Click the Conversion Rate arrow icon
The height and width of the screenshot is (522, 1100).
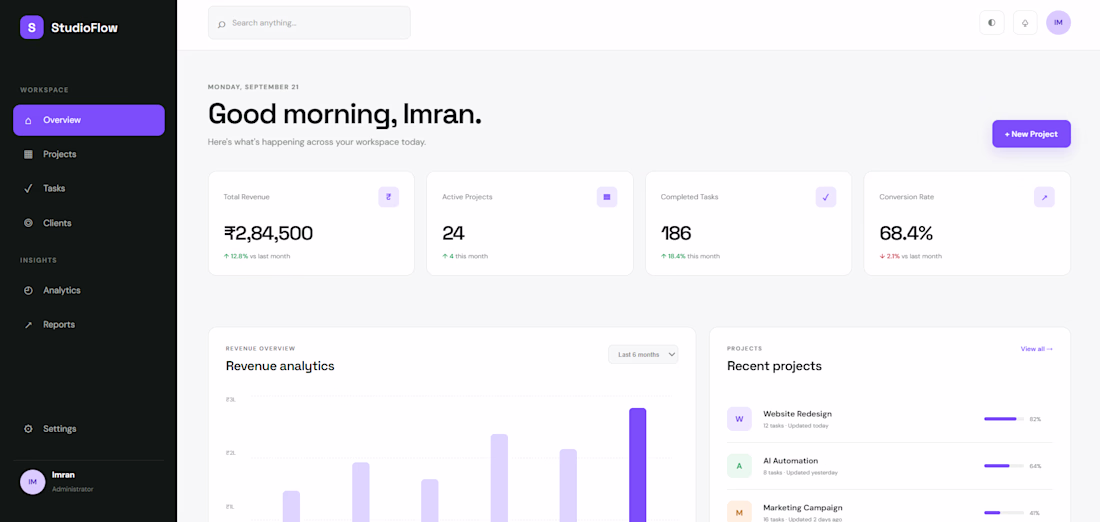point(1044,197)
